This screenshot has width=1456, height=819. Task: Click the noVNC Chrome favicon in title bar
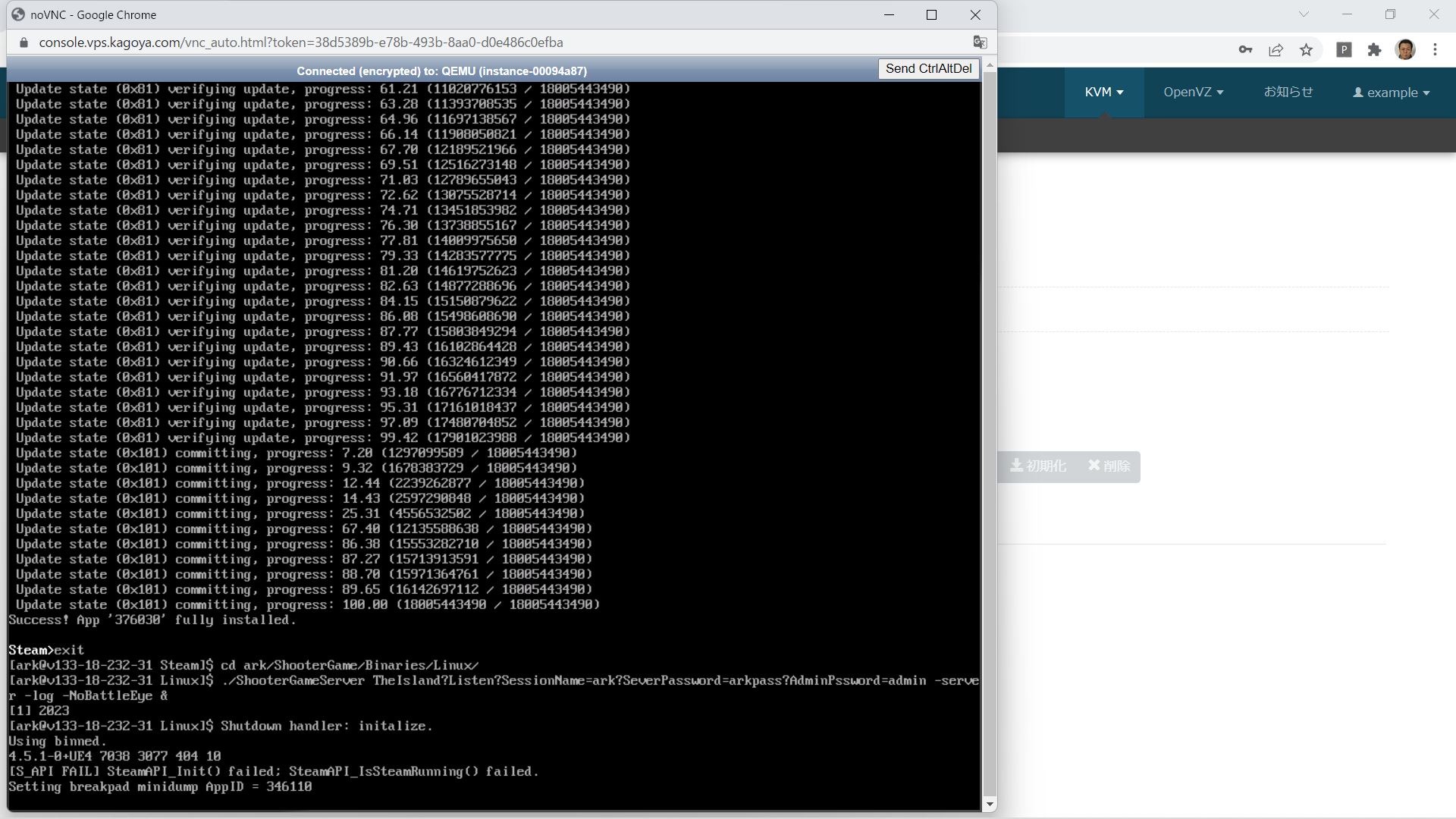coord(18,14)
